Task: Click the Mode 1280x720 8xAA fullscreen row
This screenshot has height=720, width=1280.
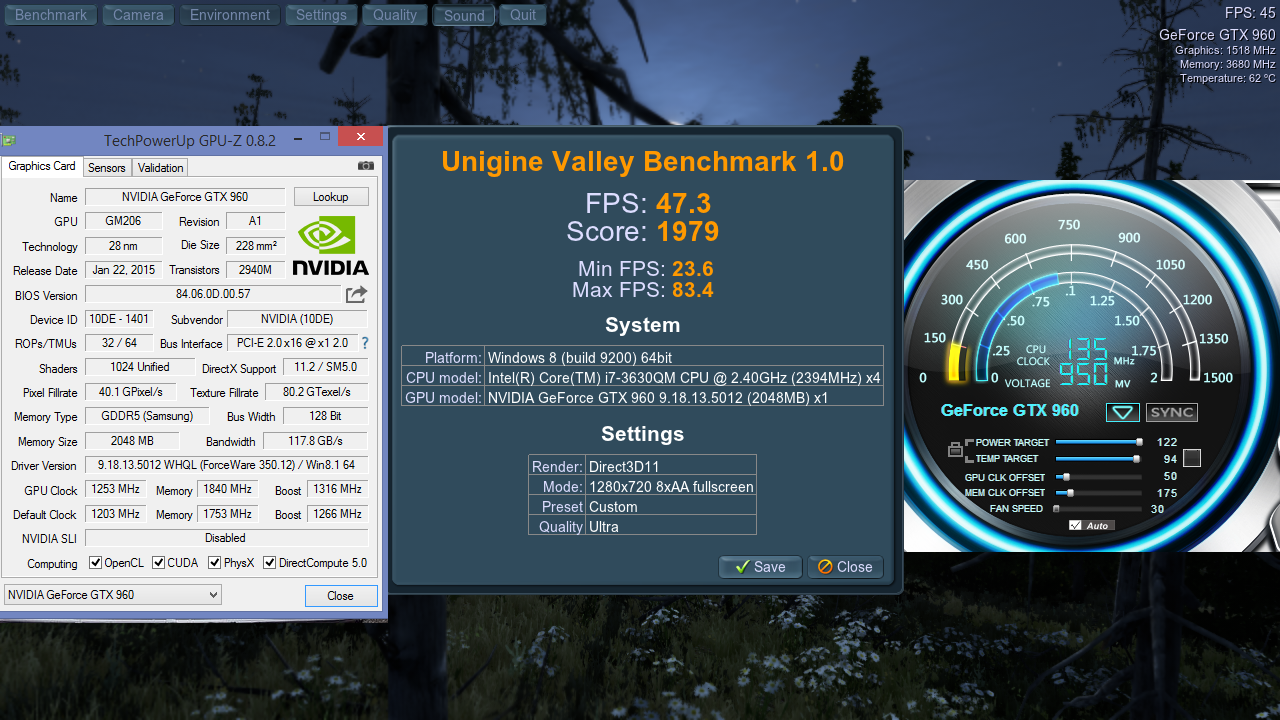Action: pos(642,486)
